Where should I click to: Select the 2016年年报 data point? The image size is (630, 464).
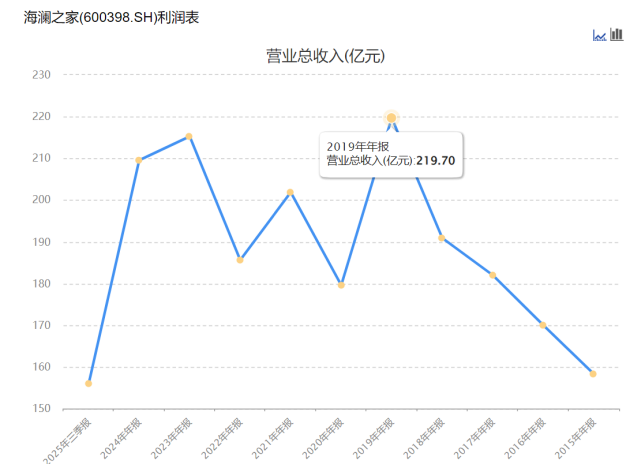tap(543, 325)
